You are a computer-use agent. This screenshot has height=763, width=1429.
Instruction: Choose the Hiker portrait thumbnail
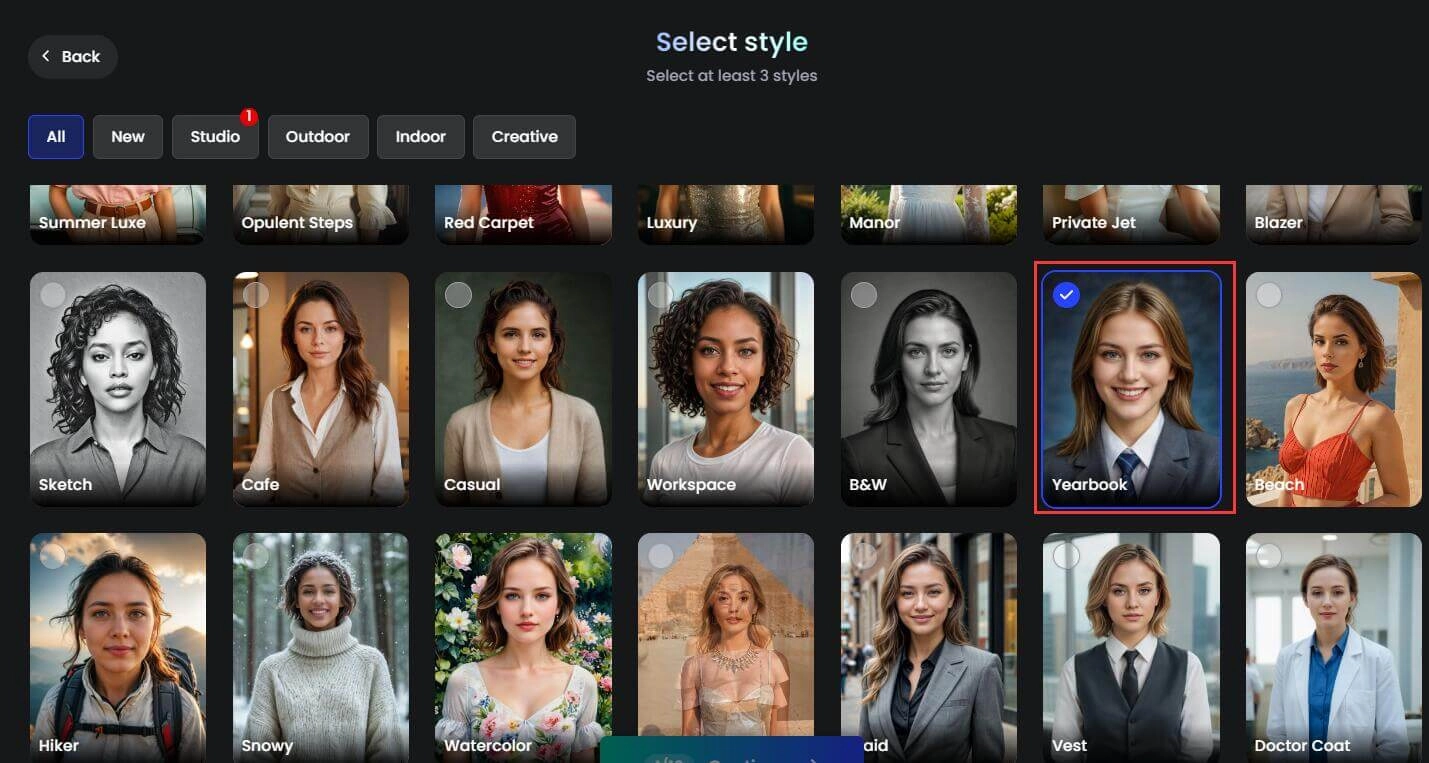coord(118,648)
